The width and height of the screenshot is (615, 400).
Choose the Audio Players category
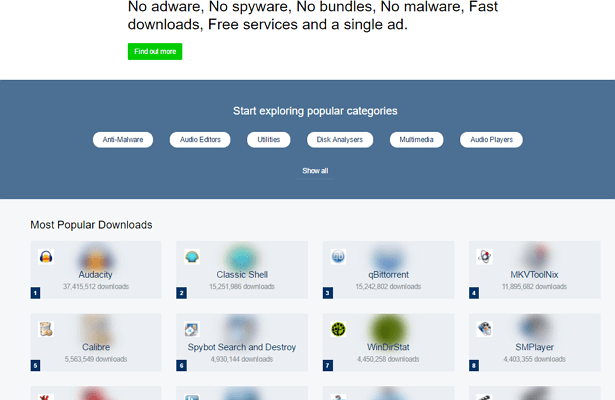tap(491, 140)
